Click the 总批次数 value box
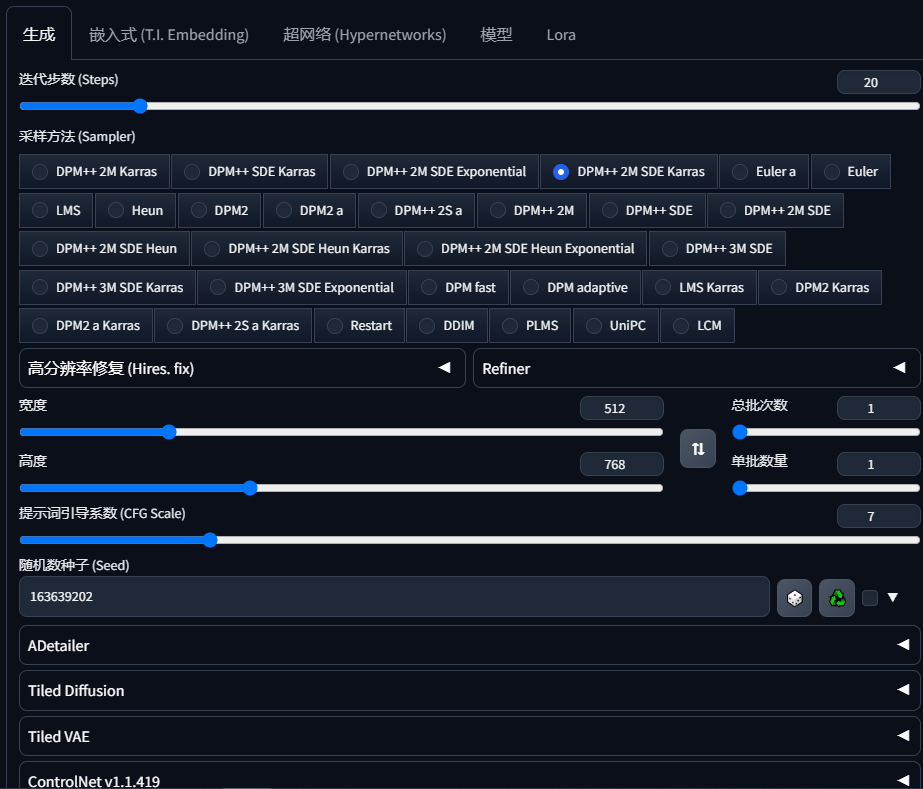923x789 pixels. (x=878, y=408)
